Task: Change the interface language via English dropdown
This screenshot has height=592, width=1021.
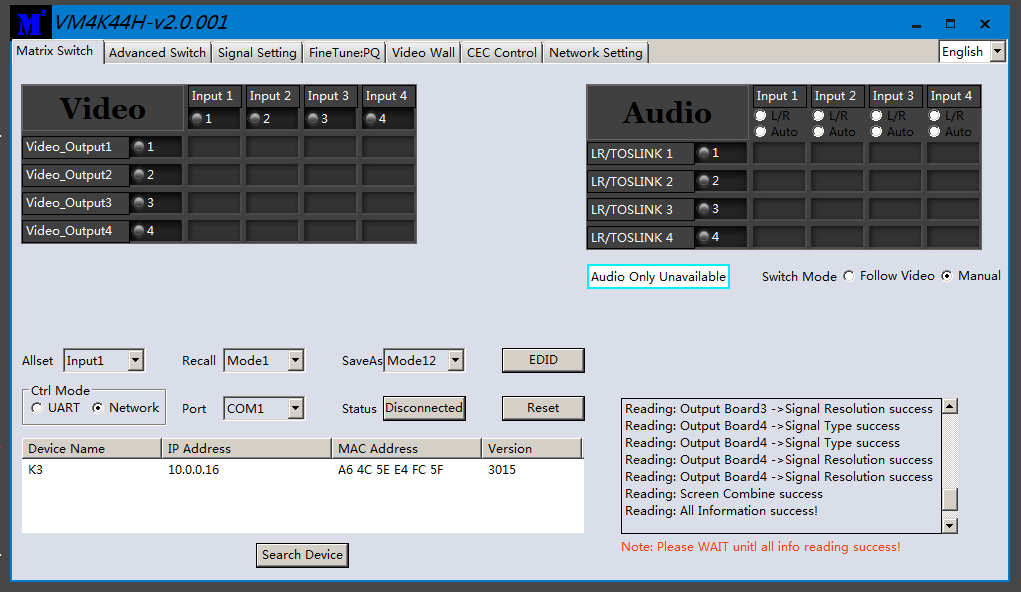Action: (995, 50)
